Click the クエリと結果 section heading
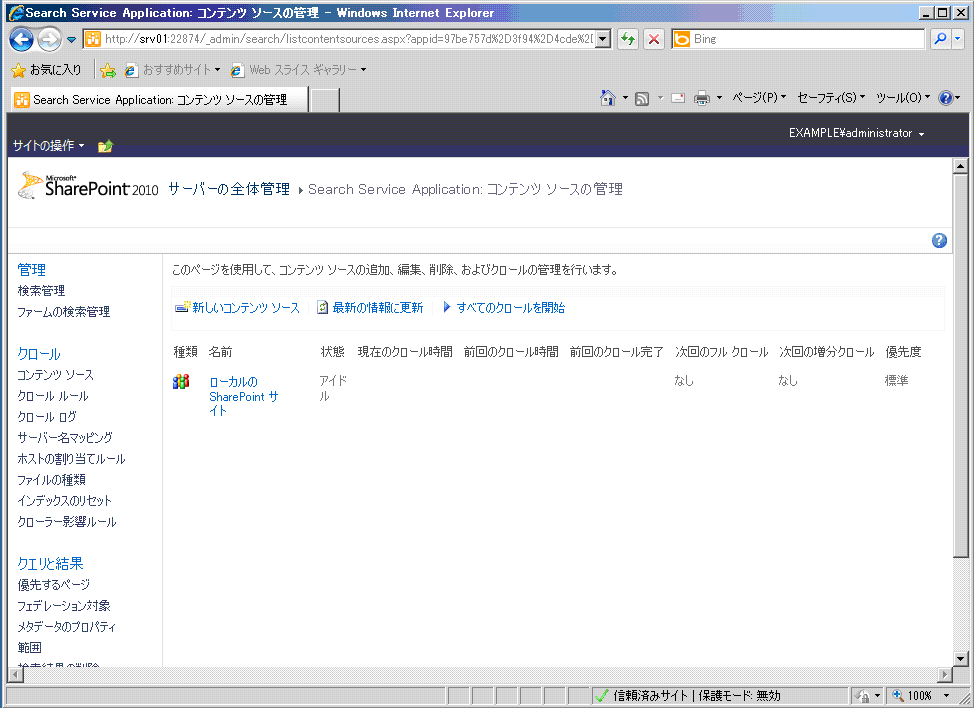The height and width of the screenshot is (708, 974). 50,564
